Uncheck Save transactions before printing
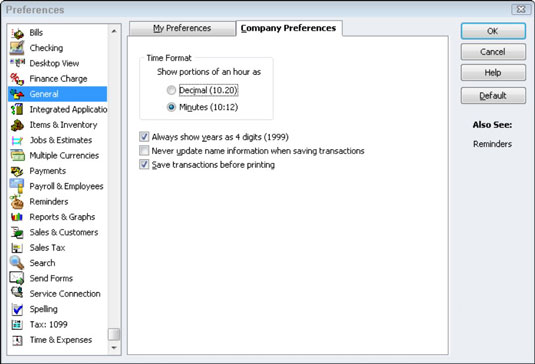Image resolution: width=535 pixels, height=364 pixels. tap(144, 164)
